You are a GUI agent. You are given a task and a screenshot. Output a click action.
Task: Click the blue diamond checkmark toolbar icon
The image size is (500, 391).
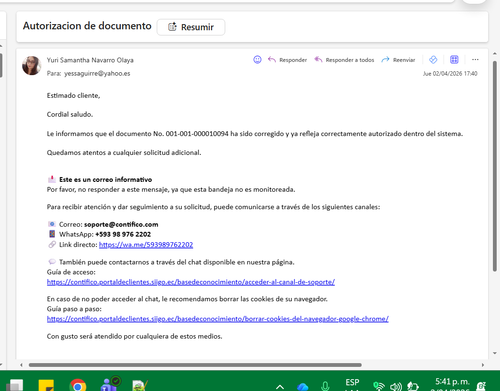coord(433,60)
